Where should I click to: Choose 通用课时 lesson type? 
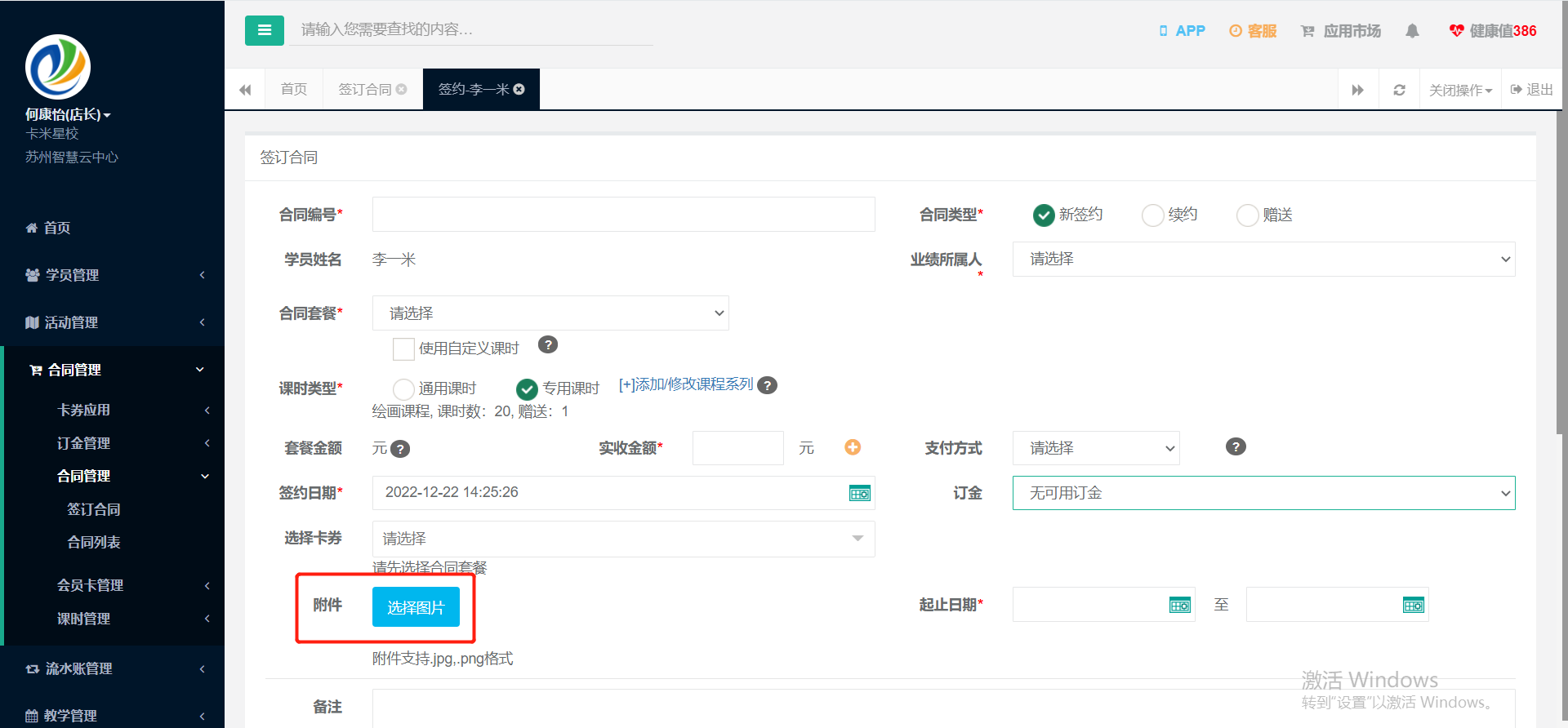[x=403, y=388]
